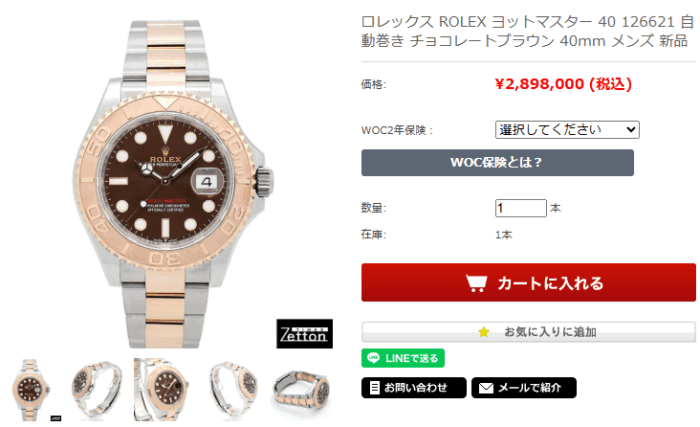Select the fifth lying-flat watch thumbnail

(x=302, y=389)
